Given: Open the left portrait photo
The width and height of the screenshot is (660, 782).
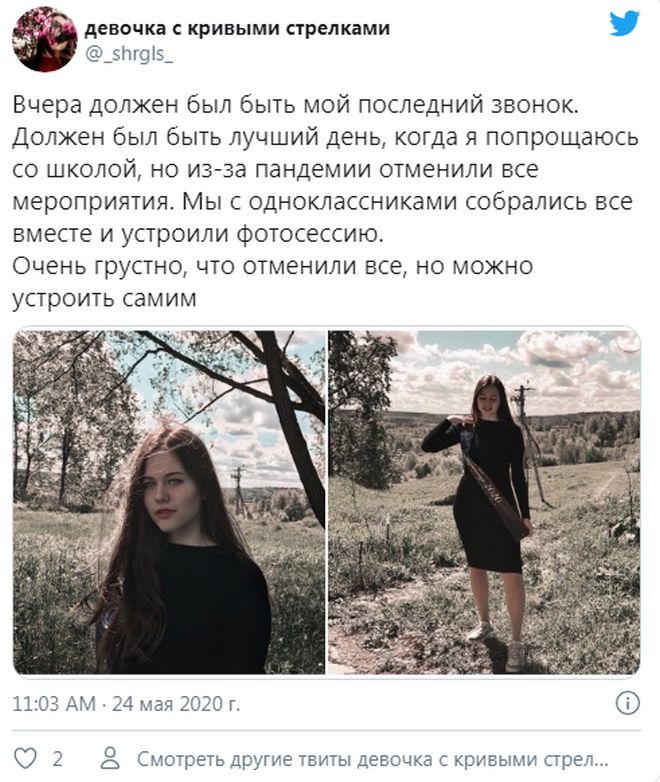Looking at the screenshot, I should tap(169, 502).
